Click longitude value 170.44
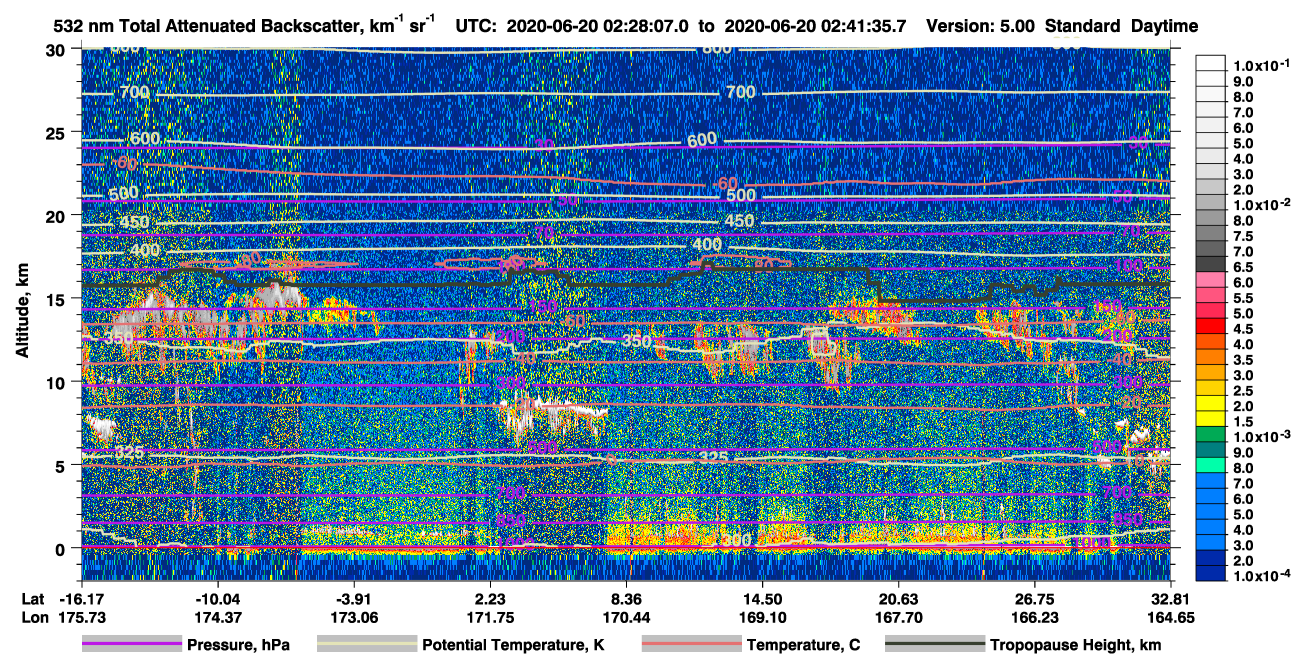Screen dimensions: 1300x667 tap(627, 618)
